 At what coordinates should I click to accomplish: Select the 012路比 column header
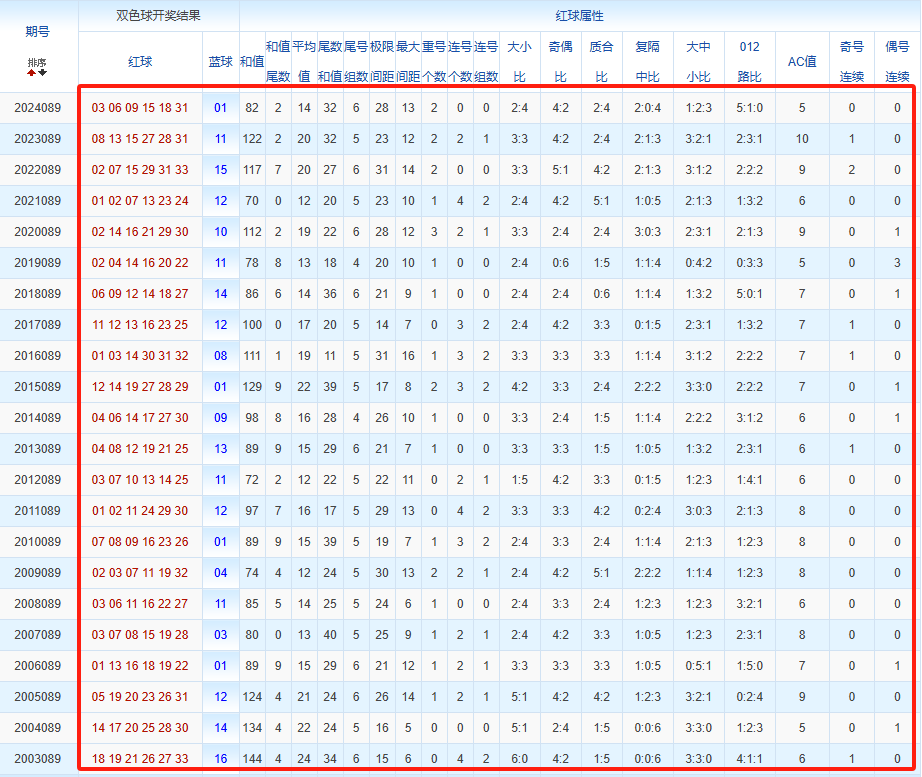coord(749,61)
